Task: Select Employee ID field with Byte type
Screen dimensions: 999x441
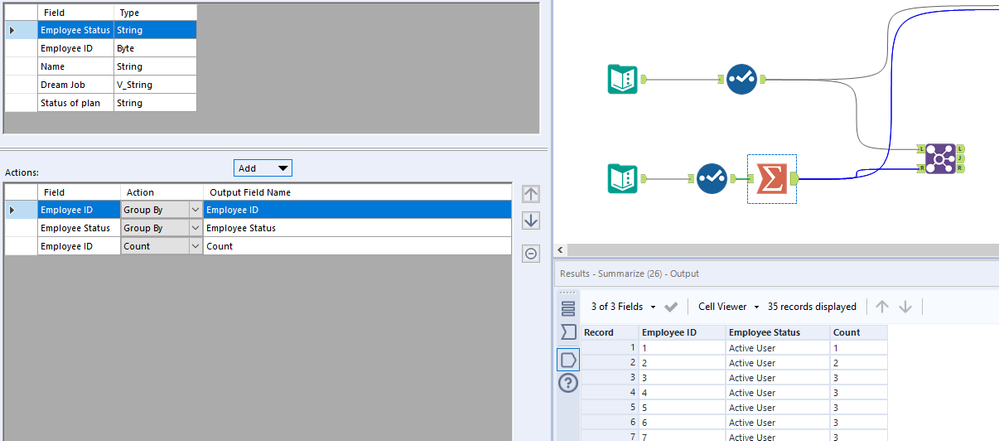Action: [x=76, y=48]
